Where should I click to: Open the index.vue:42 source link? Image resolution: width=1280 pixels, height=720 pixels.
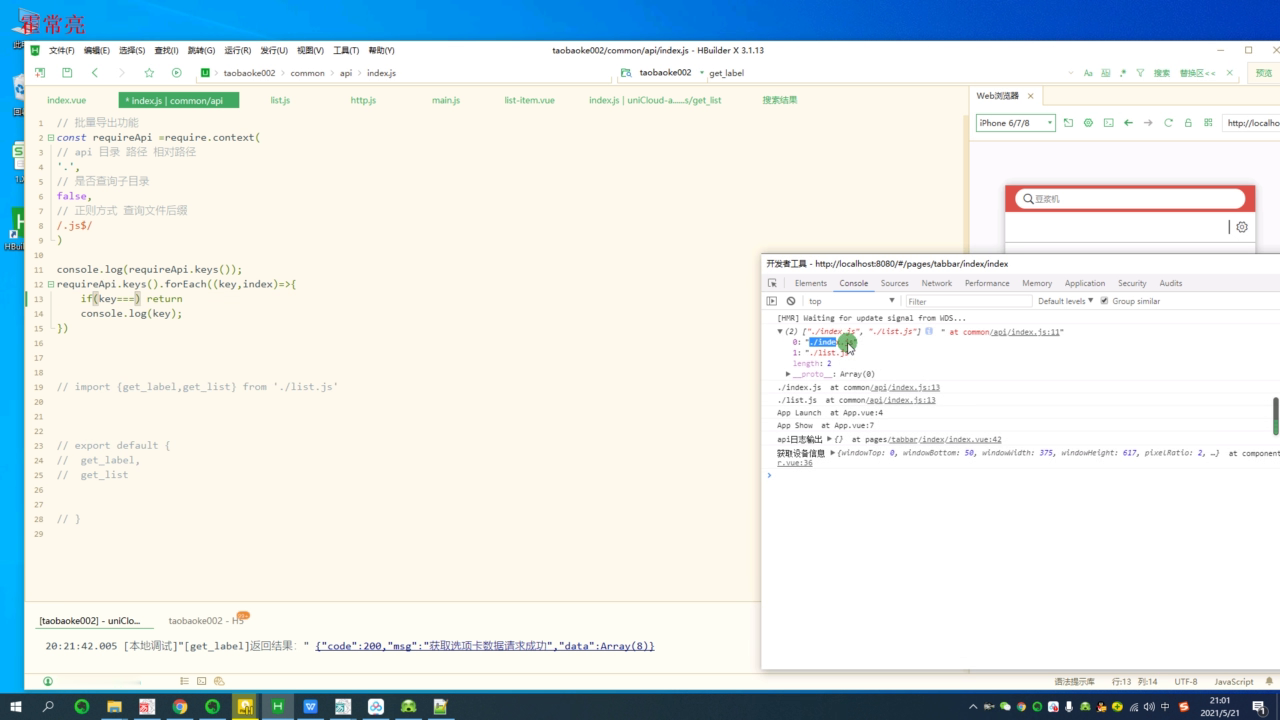[x=974, y=439]
